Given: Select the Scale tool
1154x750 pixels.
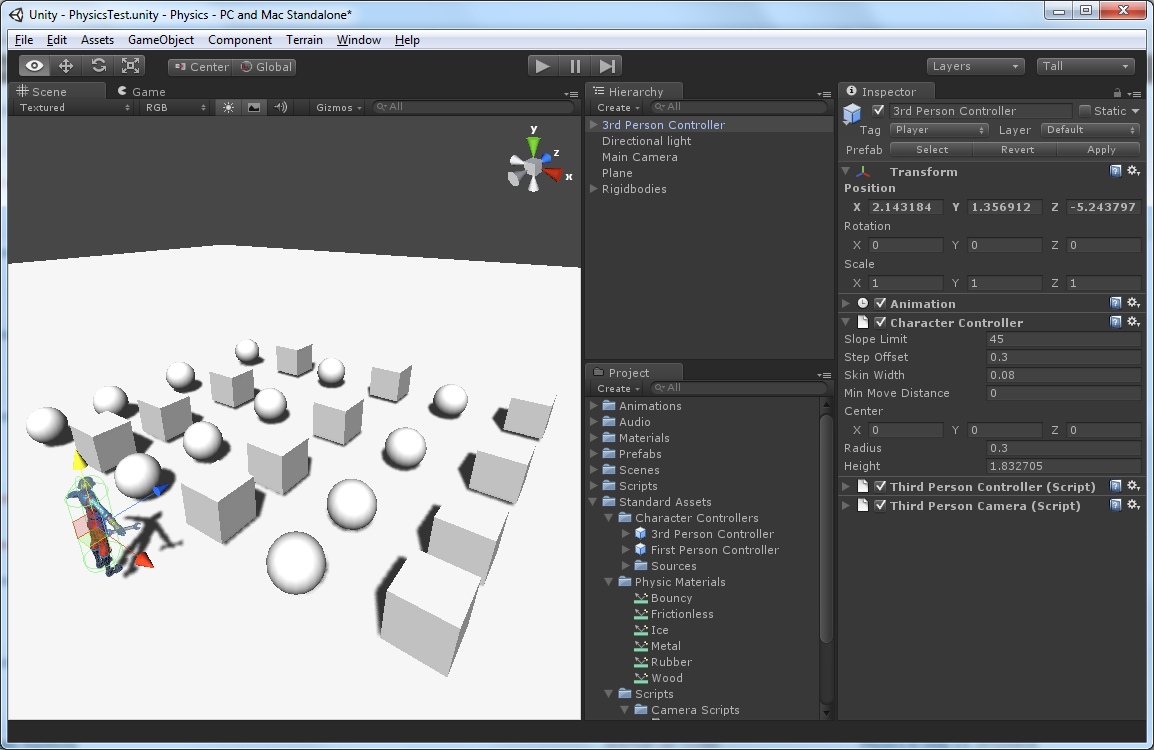Looking at the screenshot, I should click(x=130, y=66).
